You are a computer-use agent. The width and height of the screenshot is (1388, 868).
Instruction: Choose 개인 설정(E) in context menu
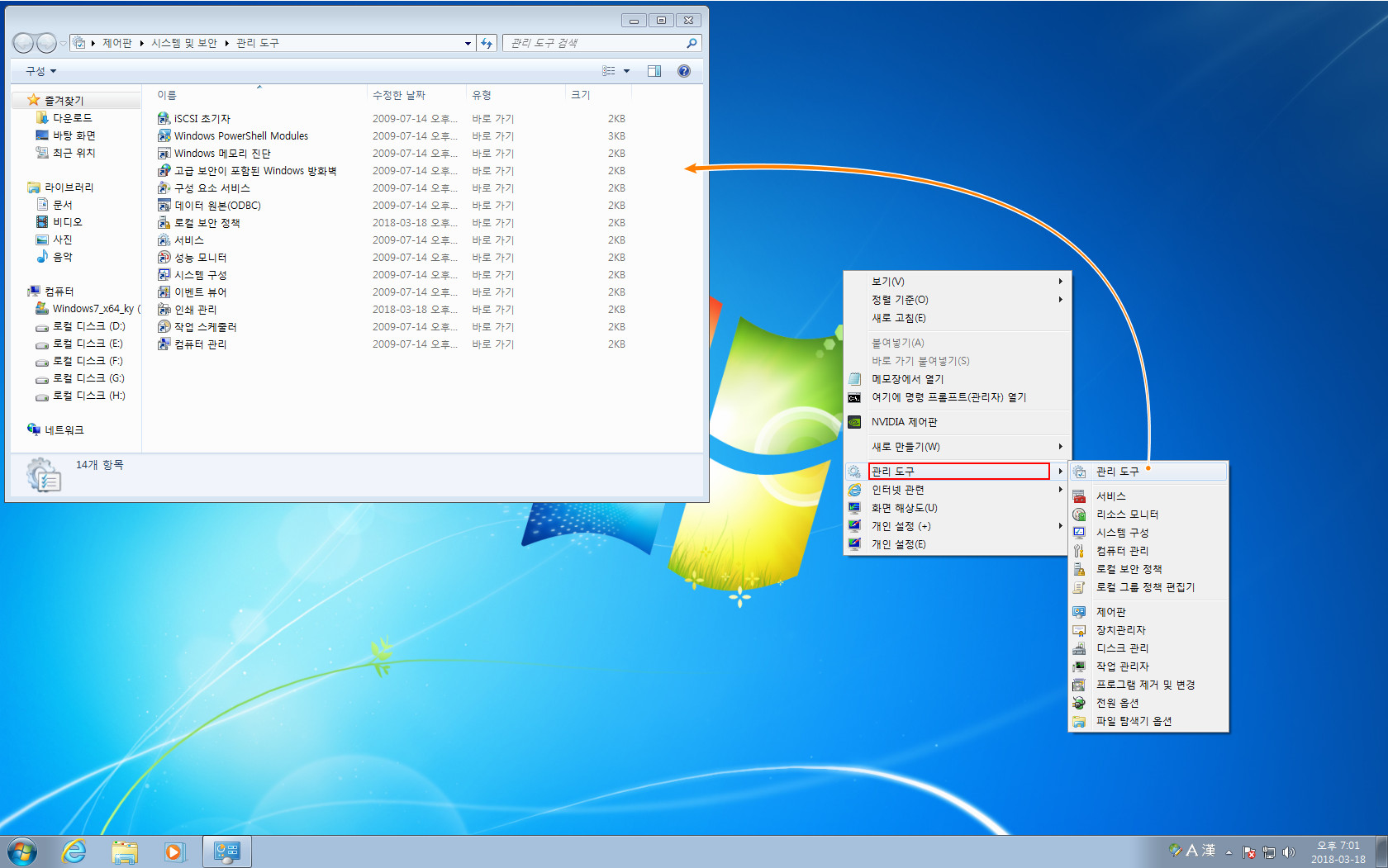[x=957, y=544]
